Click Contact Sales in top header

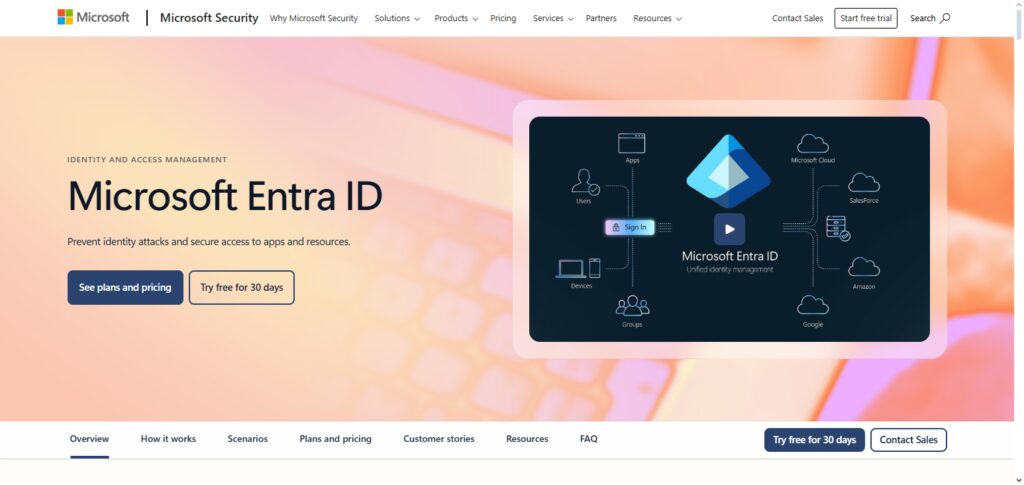pyautogui.click(x=797, y=18)
